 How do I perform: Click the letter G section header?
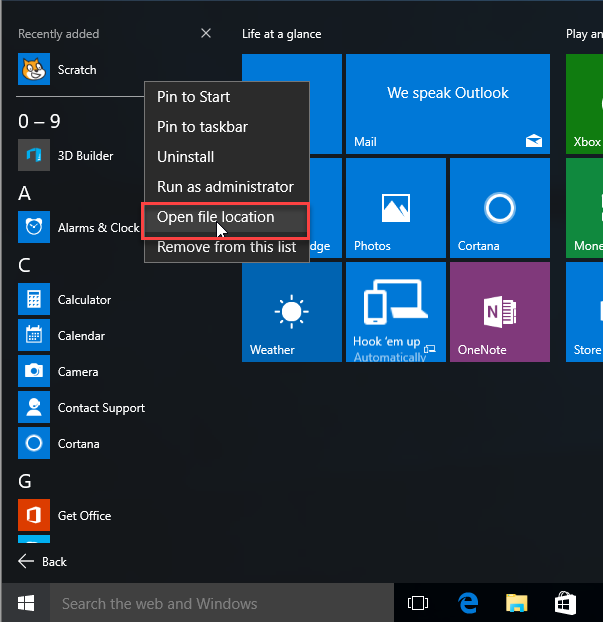[x=25, y=481]
